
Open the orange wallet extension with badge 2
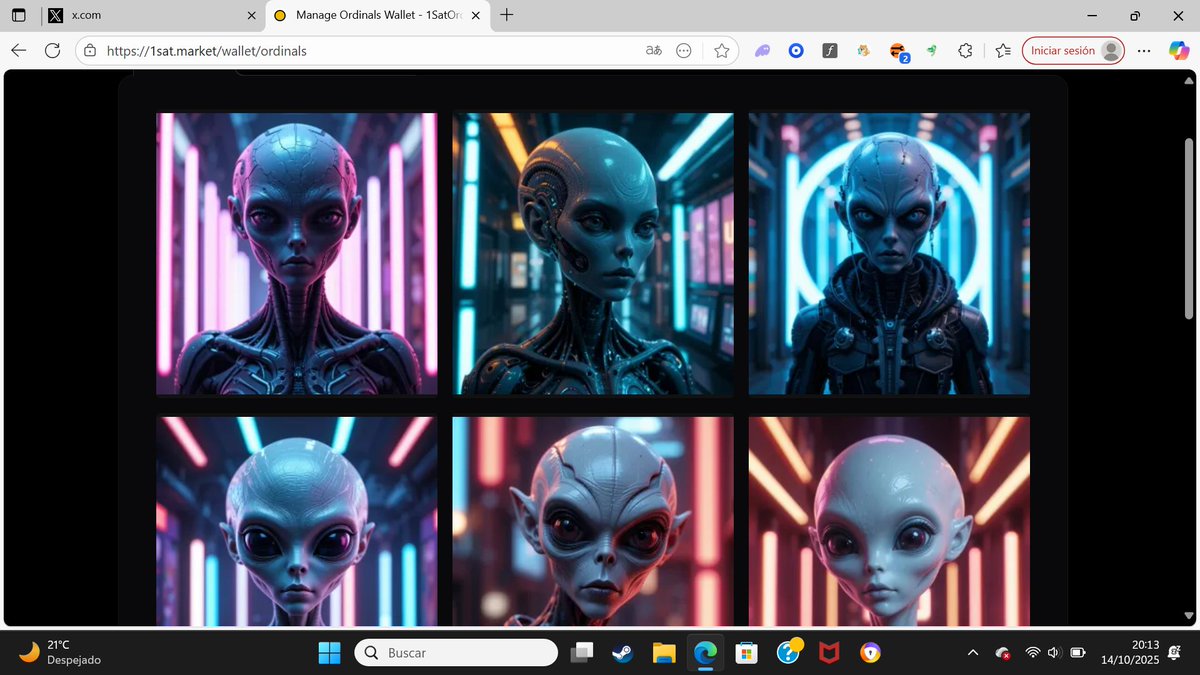pyautogui.click(x=898, y=50)
